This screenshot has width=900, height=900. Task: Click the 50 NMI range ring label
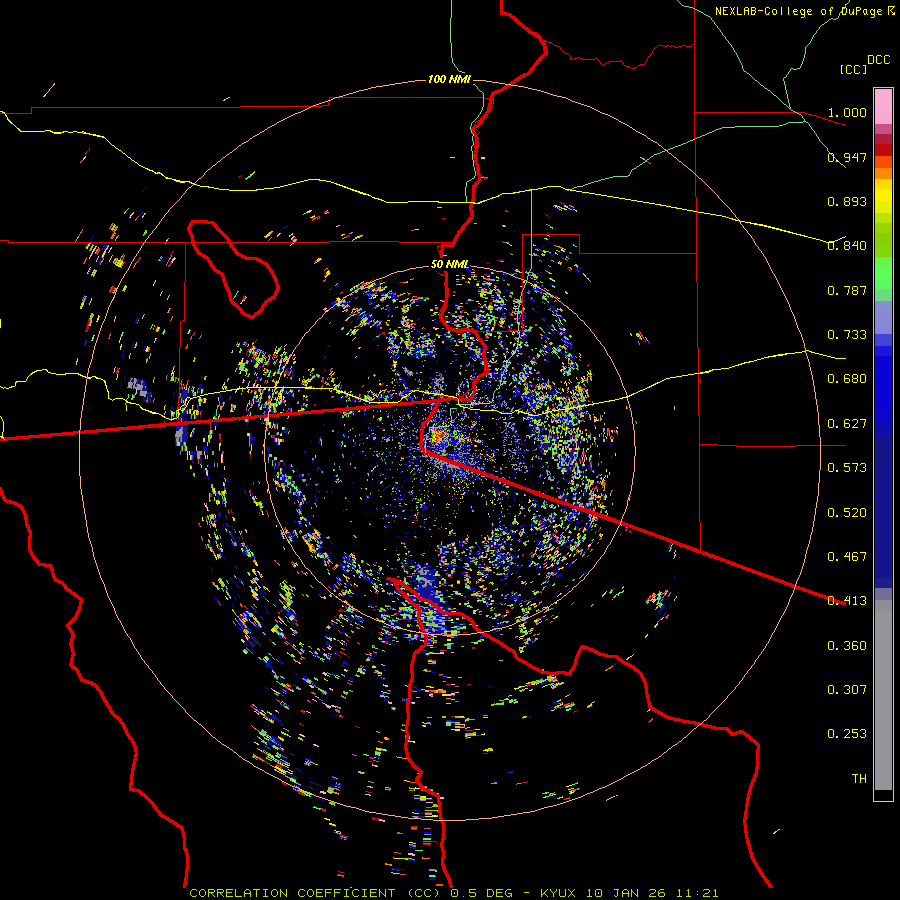click(x=450, y=265)
